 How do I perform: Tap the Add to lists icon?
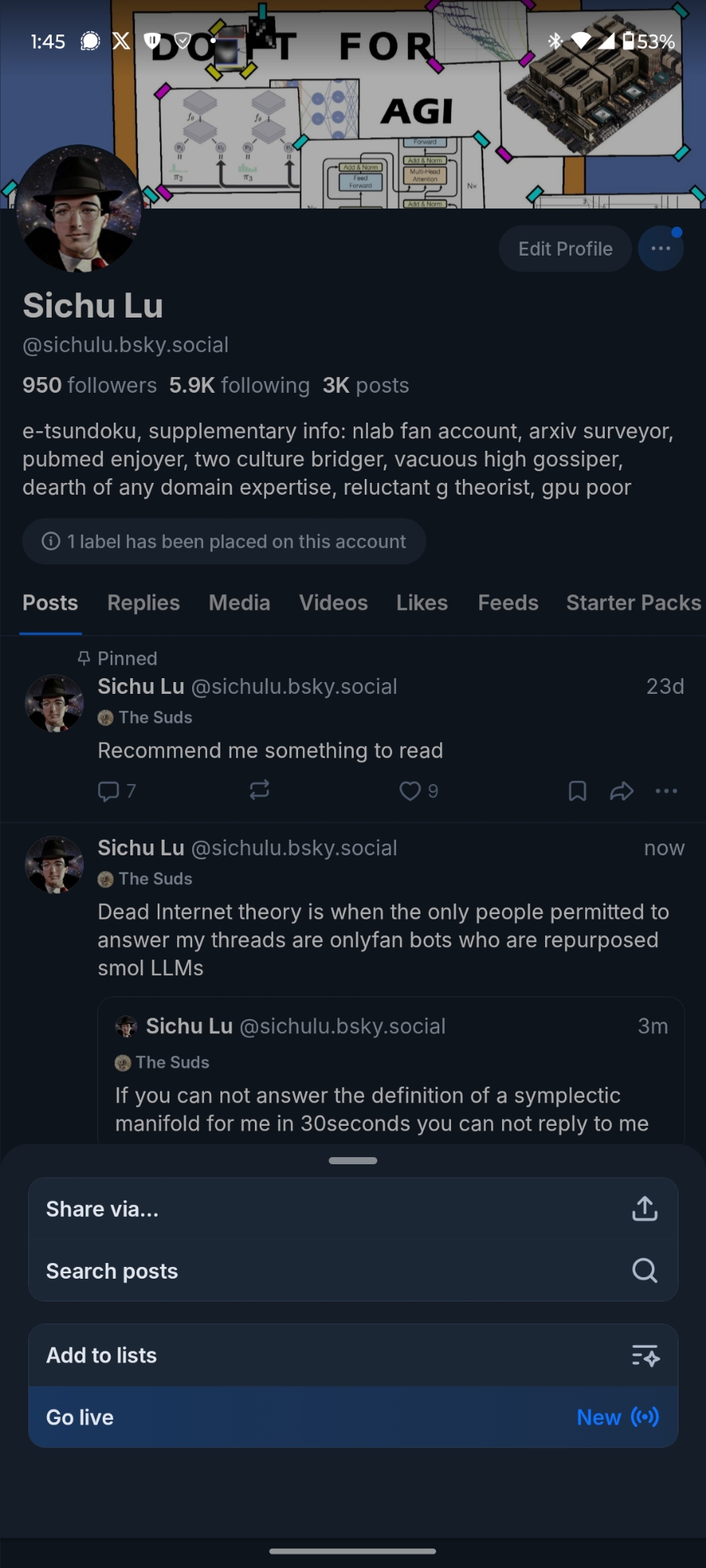click(645, 1356)
